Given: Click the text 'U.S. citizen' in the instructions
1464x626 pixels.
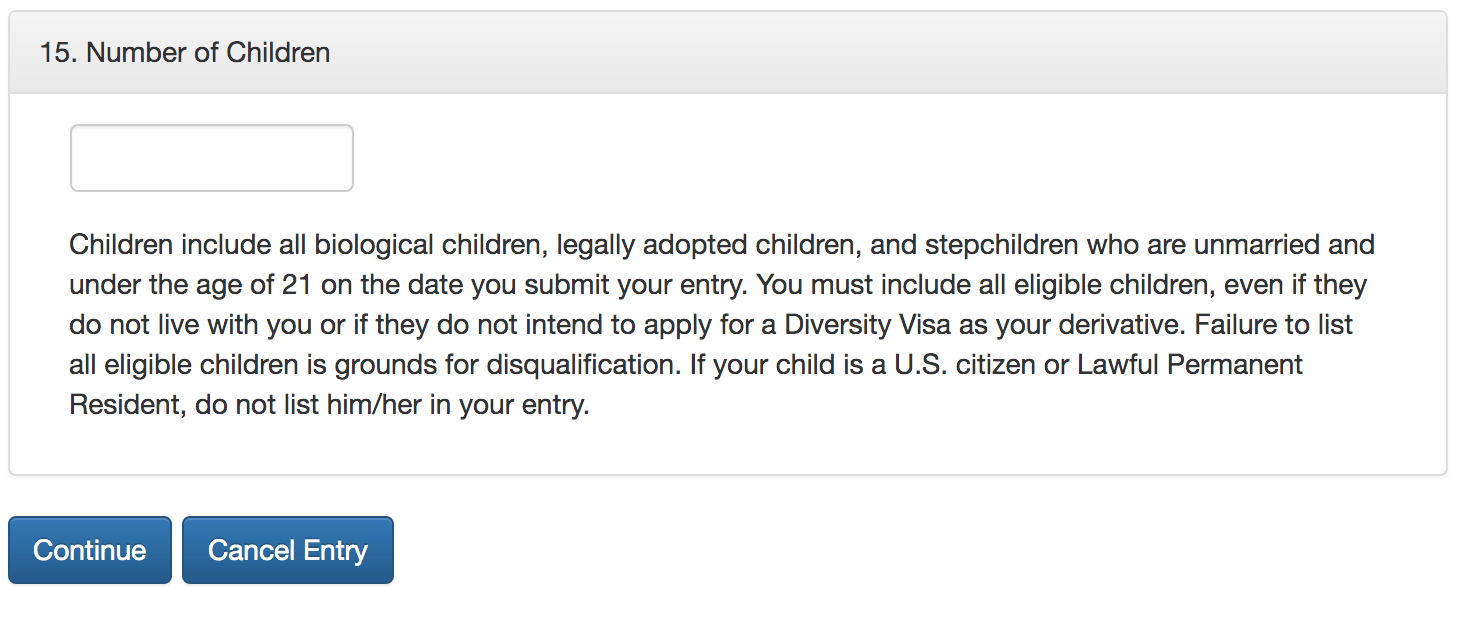Looking at the screenshot, I should [968, 365].
